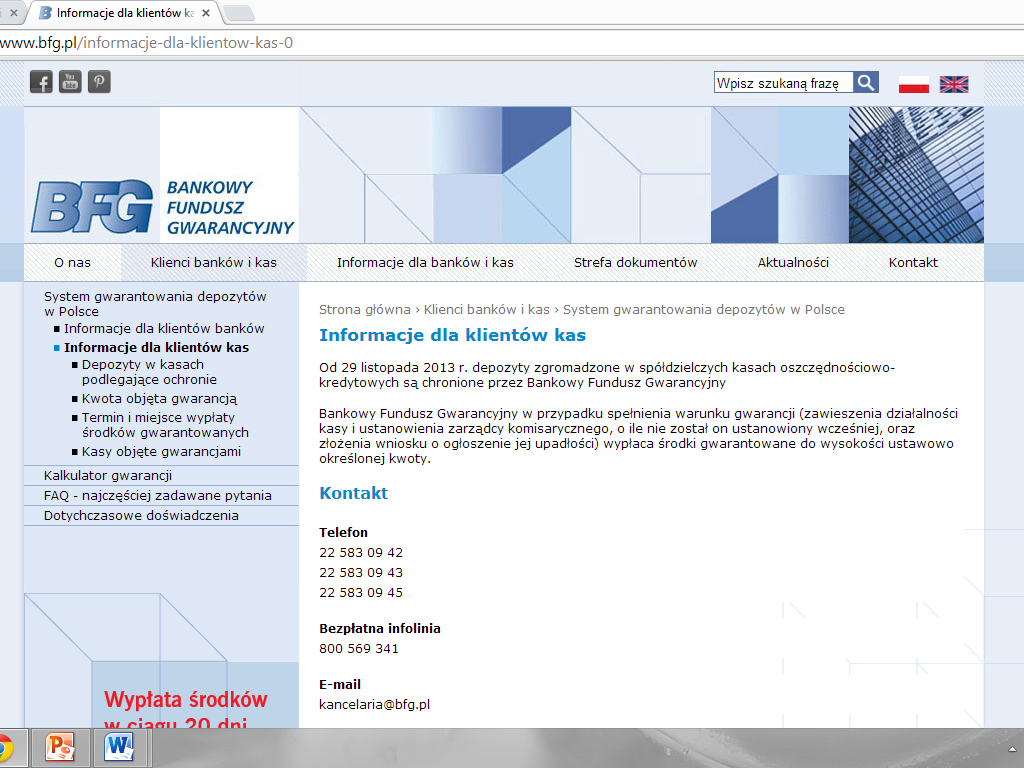Click the blue Kontakt section heading
The height and width of the screenshot is (768, 1024).
pyautogui.click(x=353, y=493)
